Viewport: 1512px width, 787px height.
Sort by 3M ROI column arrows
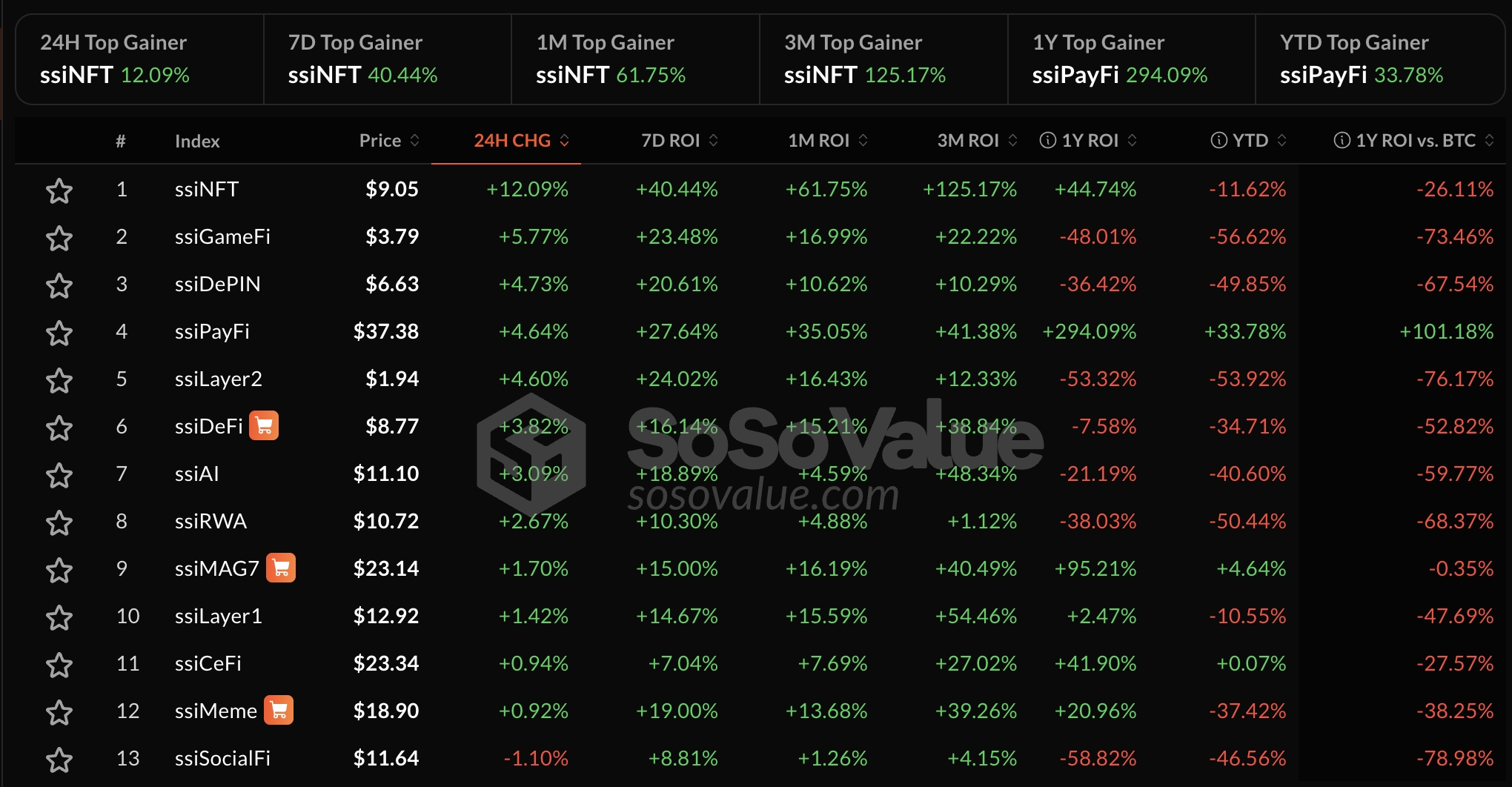[1012, 141]
